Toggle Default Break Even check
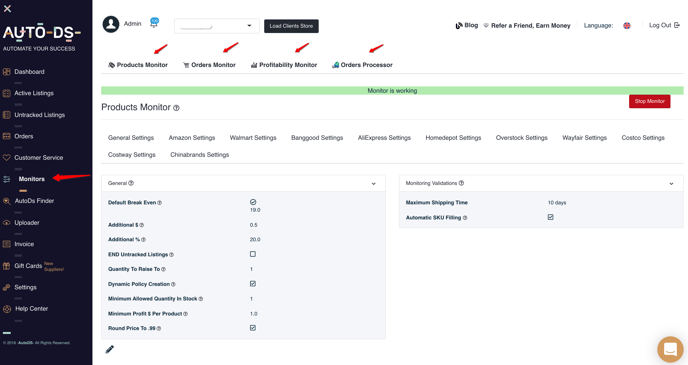 coord(253,202)
